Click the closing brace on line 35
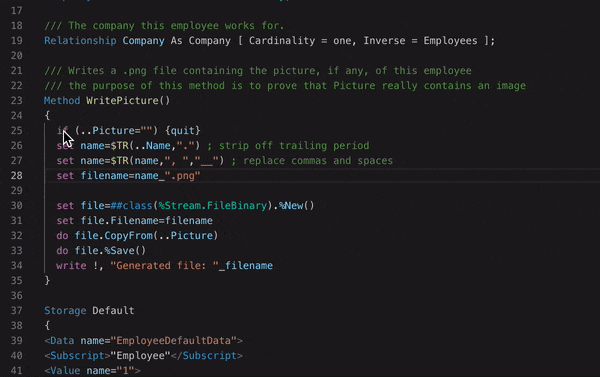This screenshot has height=377, width=600. pyautogui.click(x=47, y=281)
